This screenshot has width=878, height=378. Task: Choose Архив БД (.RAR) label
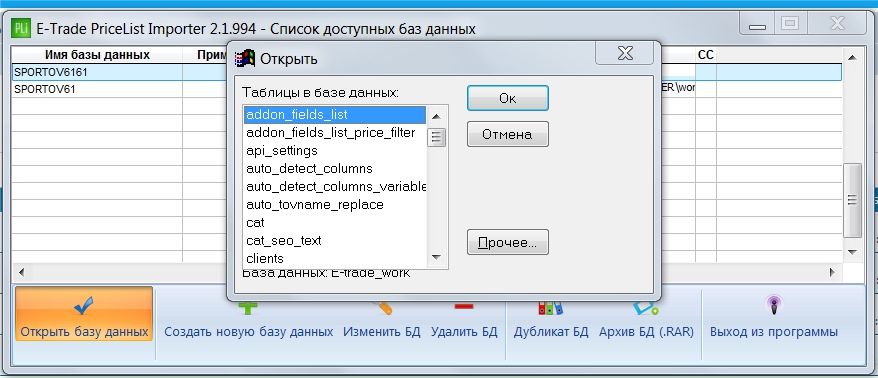pos(646,332)
